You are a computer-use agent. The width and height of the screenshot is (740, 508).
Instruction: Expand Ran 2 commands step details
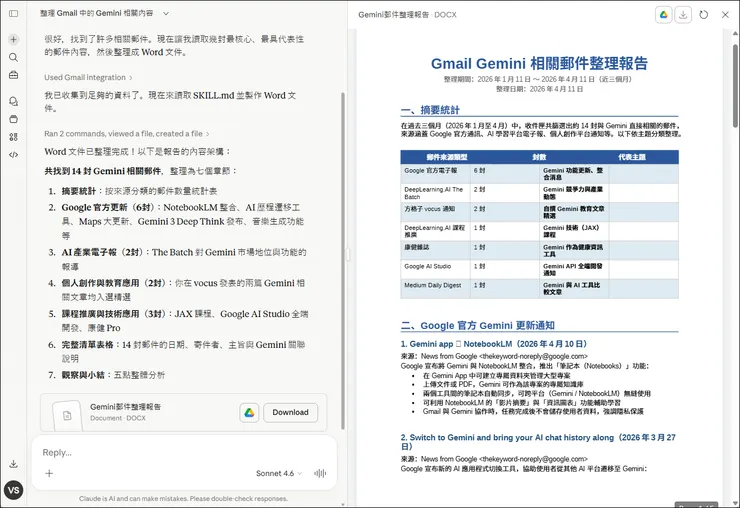[x=126, y=134]
